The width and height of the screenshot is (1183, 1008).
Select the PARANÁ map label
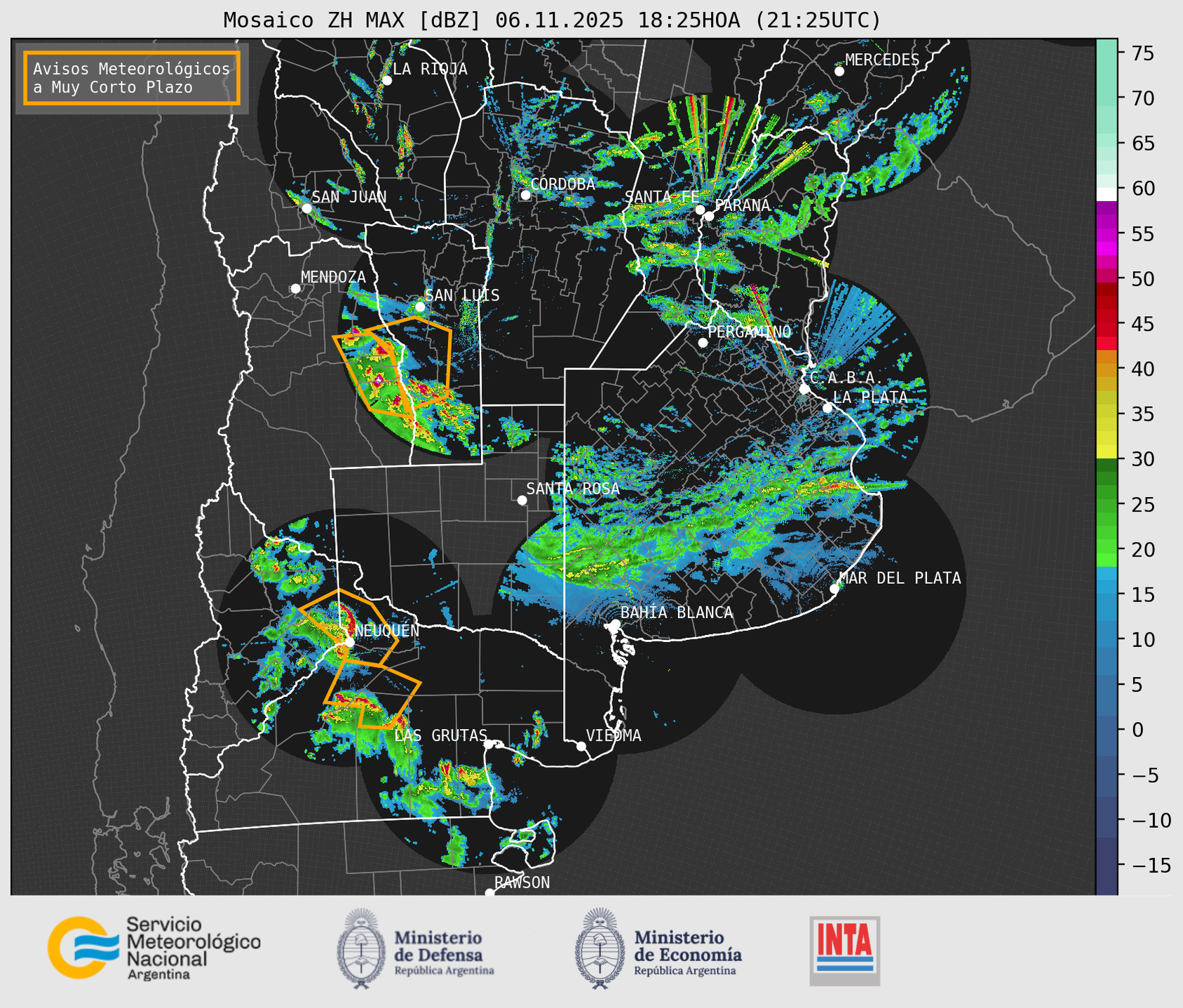[743, 205]
